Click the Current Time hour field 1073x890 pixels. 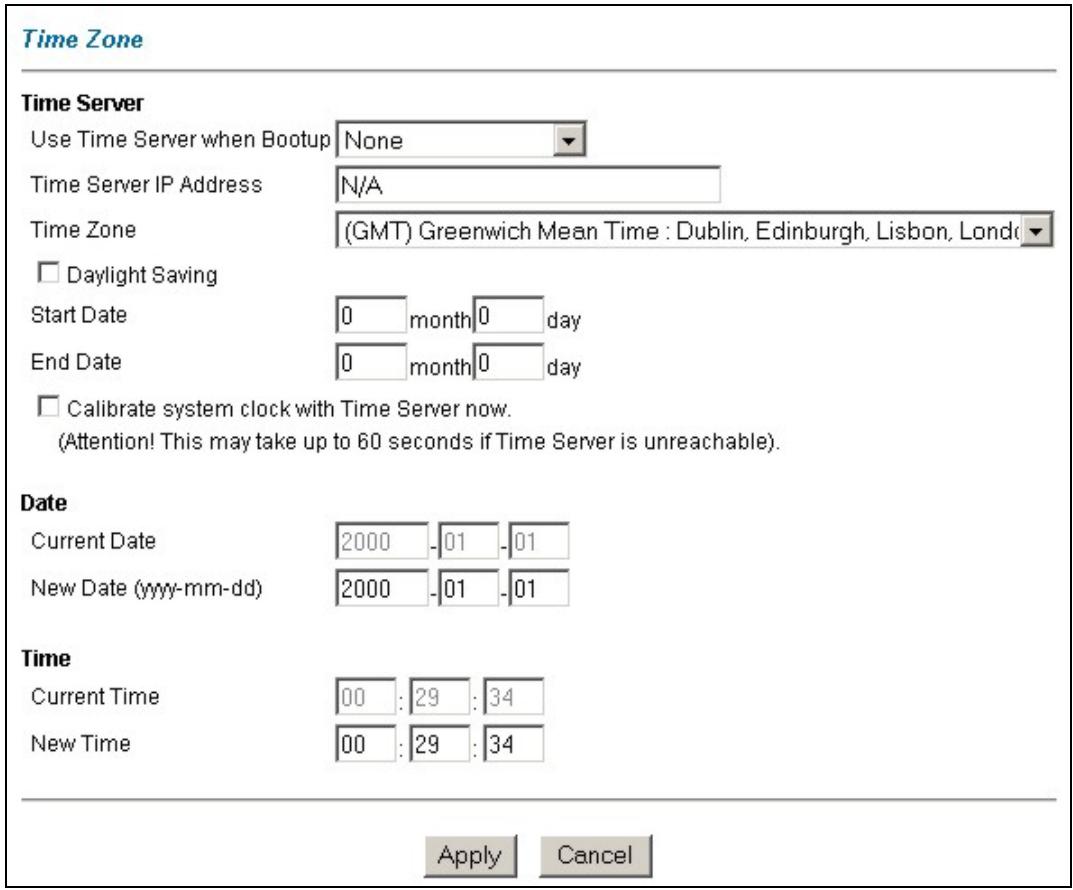[365, 697]
